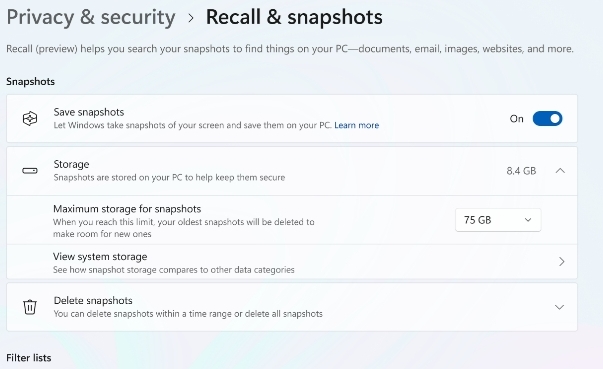Click the Delete snapshots row title
The image size is (603, 369).
tap(93, 301)
